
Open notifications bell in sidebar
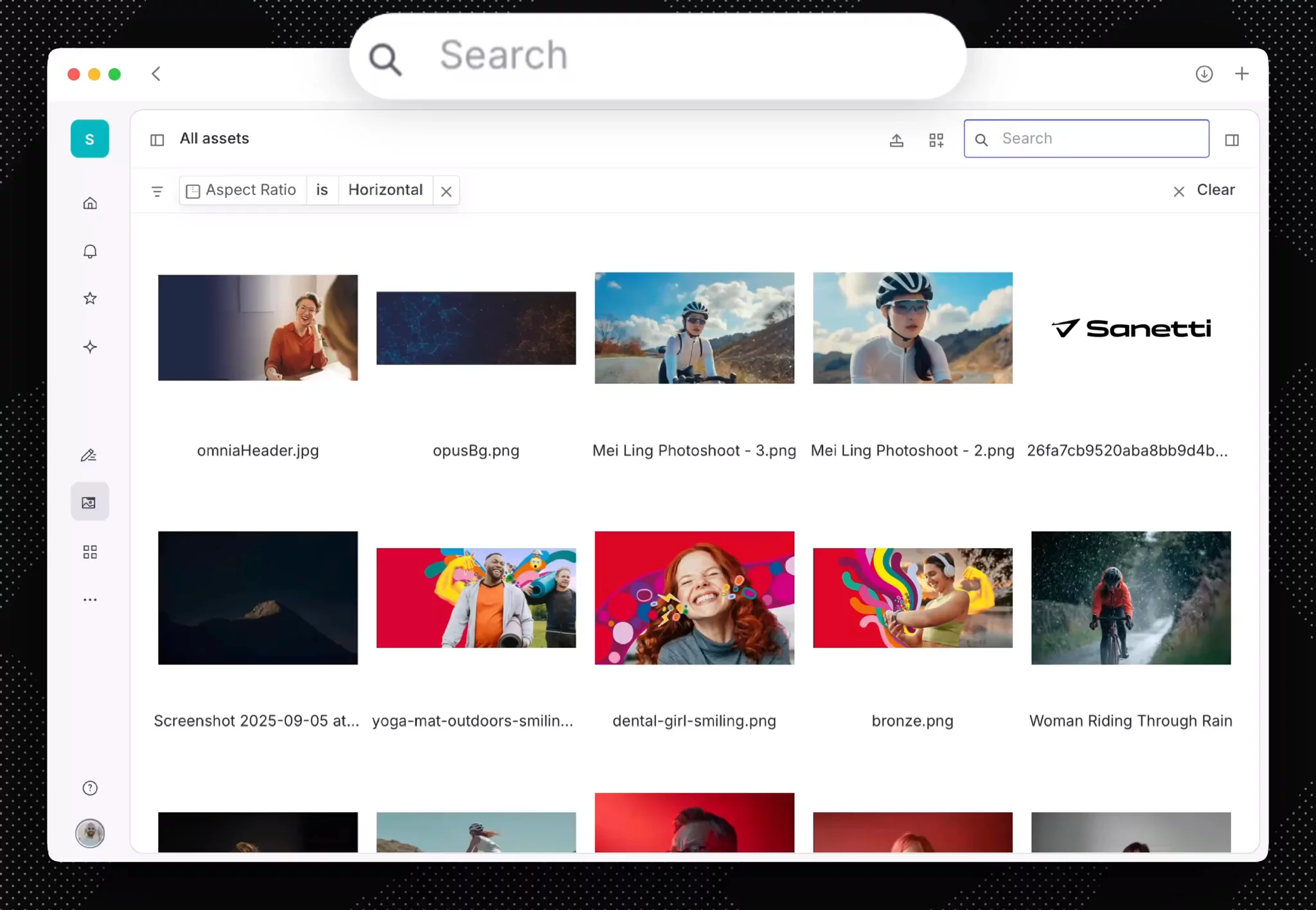tap(90, 251)
